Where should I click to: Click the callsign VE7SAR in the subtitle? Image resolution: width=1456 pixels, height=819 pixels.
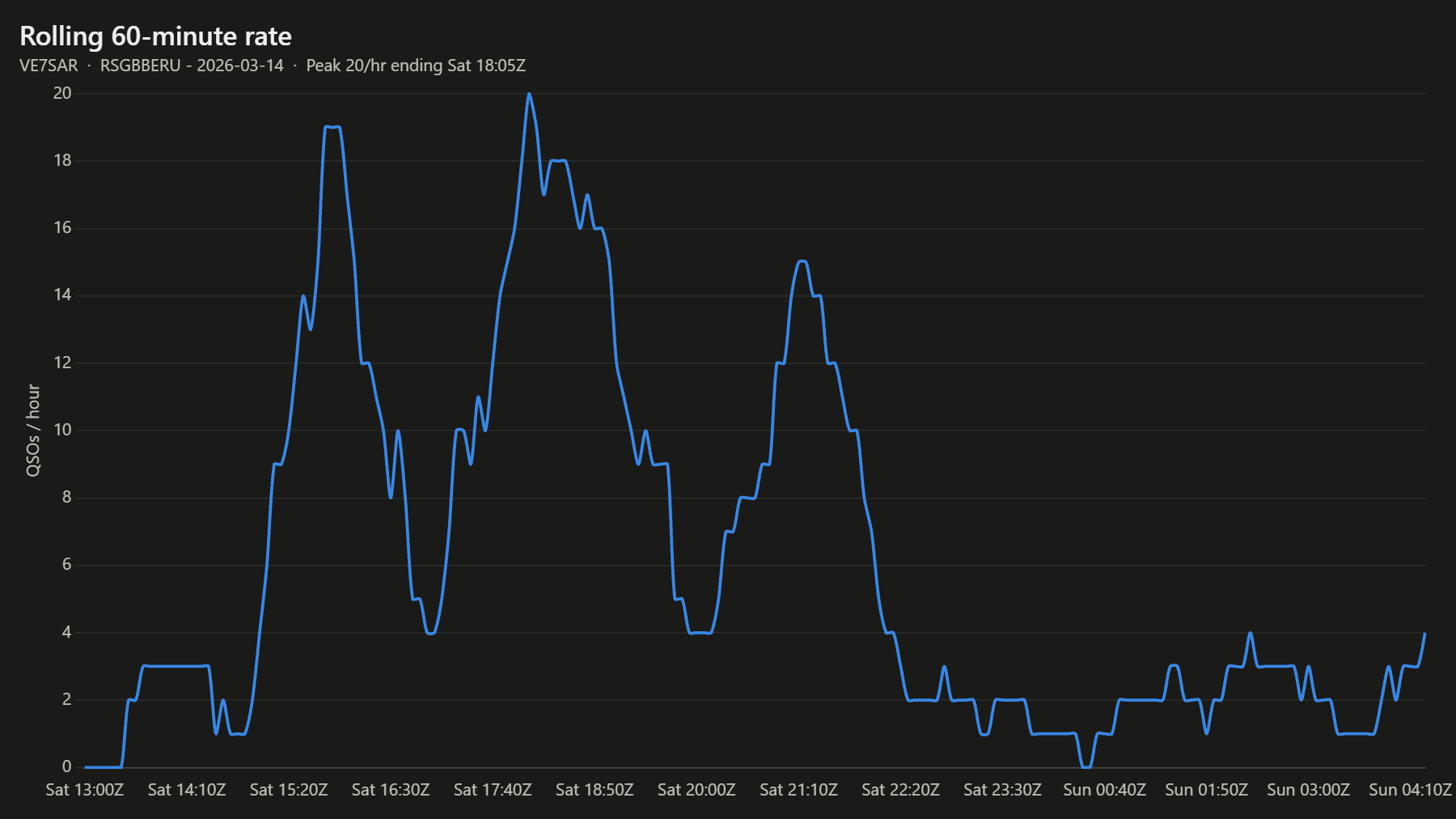click(x=49, y=66)
